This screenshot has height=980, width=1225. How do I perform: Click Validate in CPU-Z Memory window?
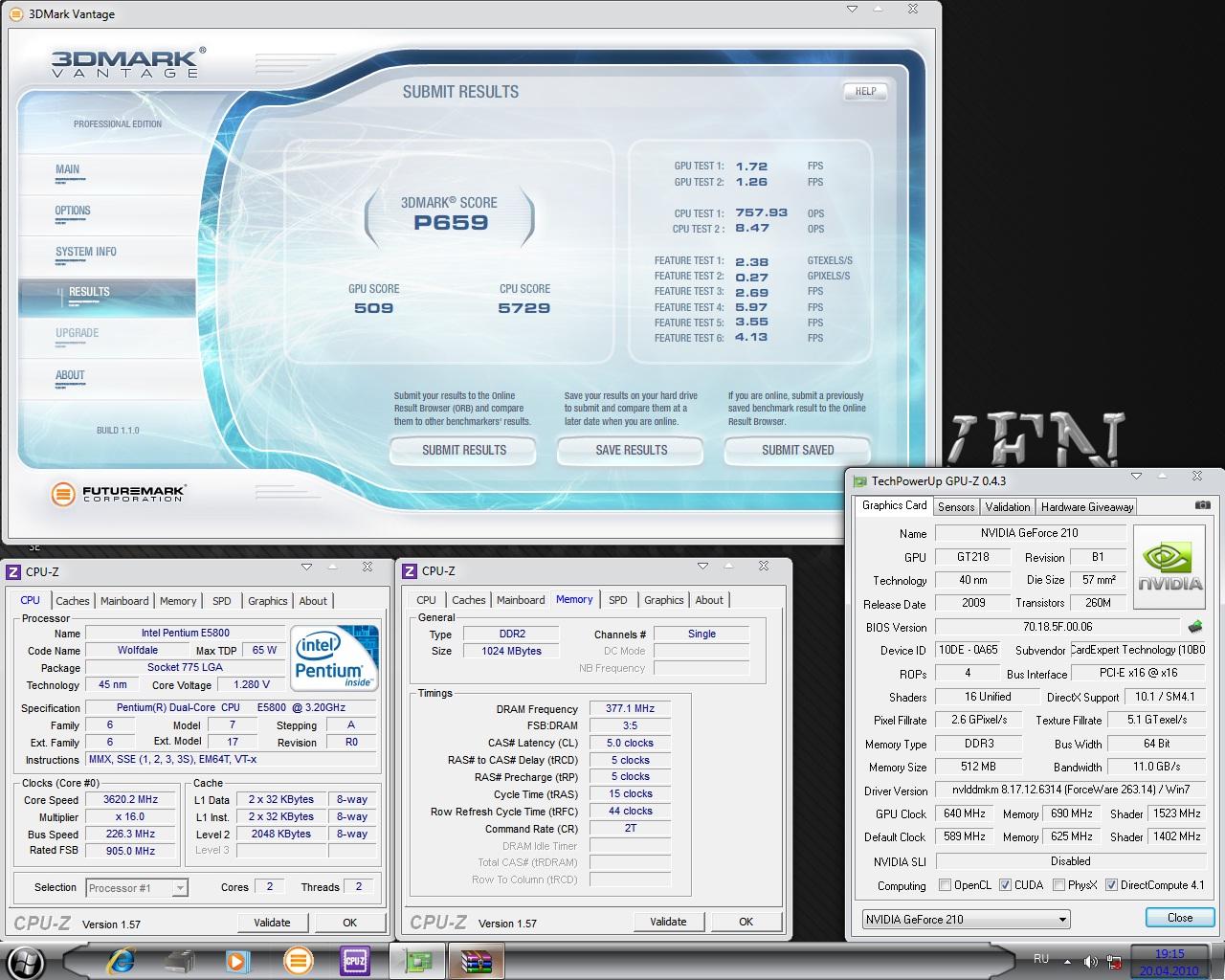pos(668,922)
